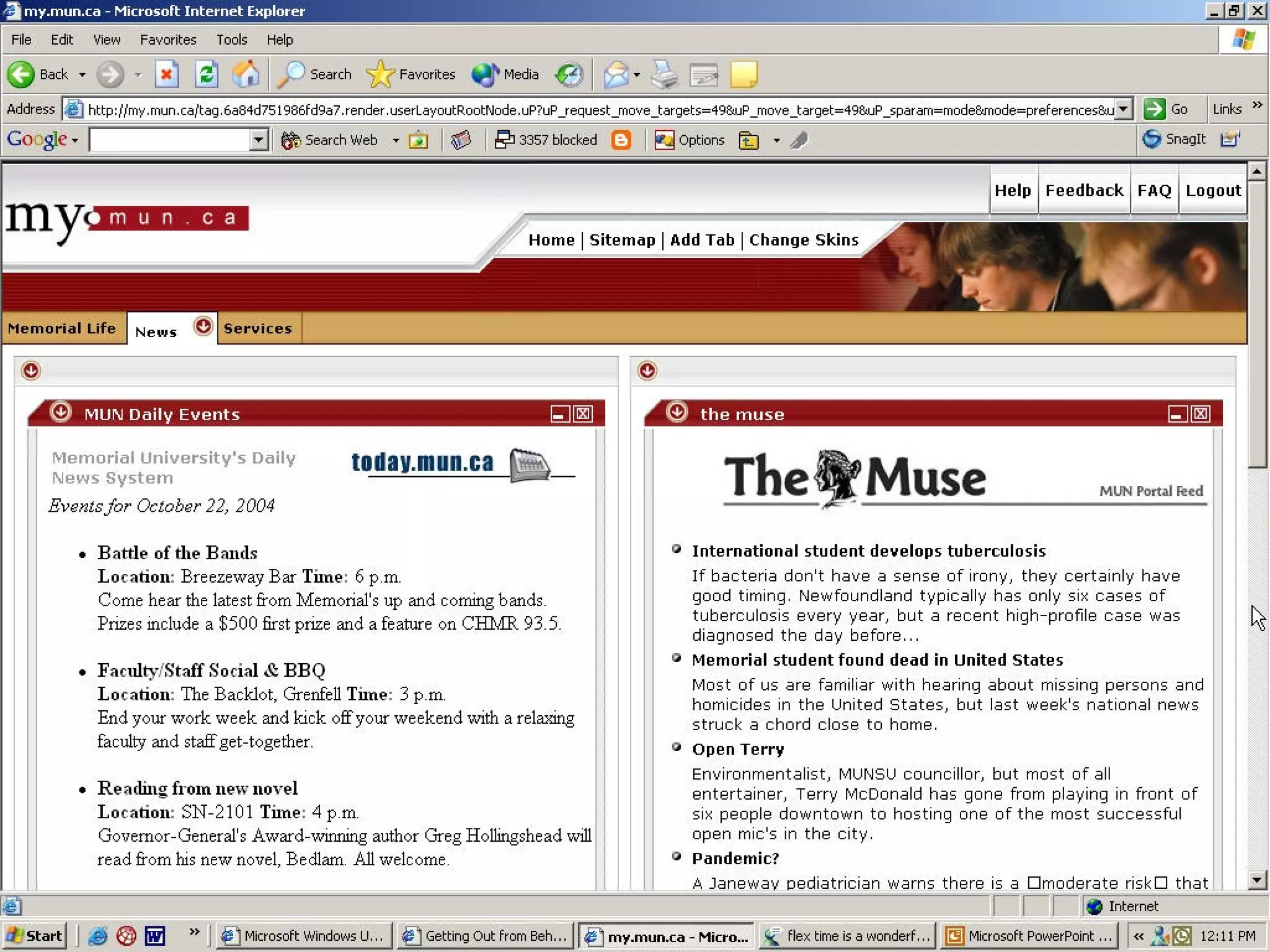The image size is (1270, 952).
Task: Click the Google toolbar highlighter pen icon
Action: click(799, 141)
